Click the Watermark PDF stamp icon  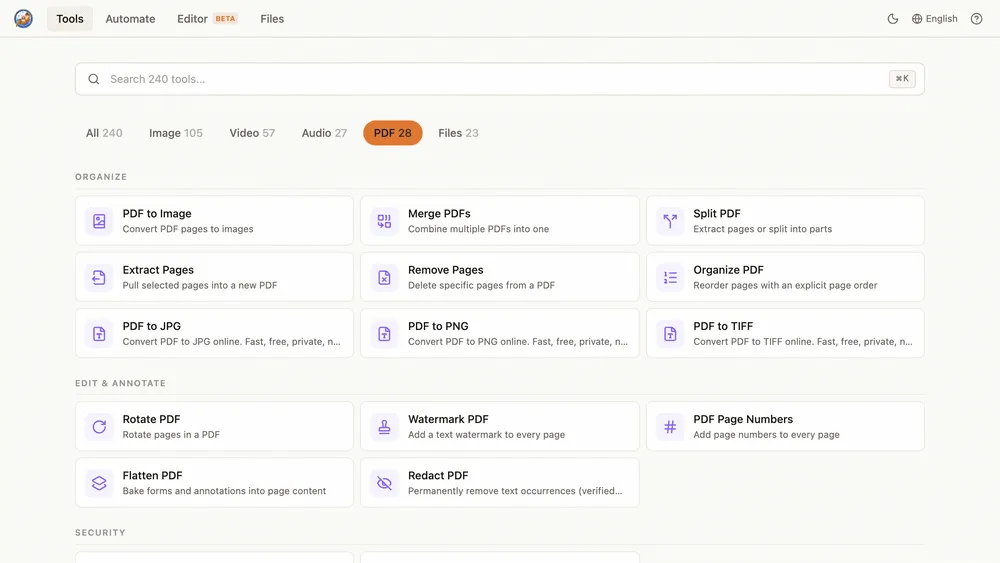click(384, 427)
